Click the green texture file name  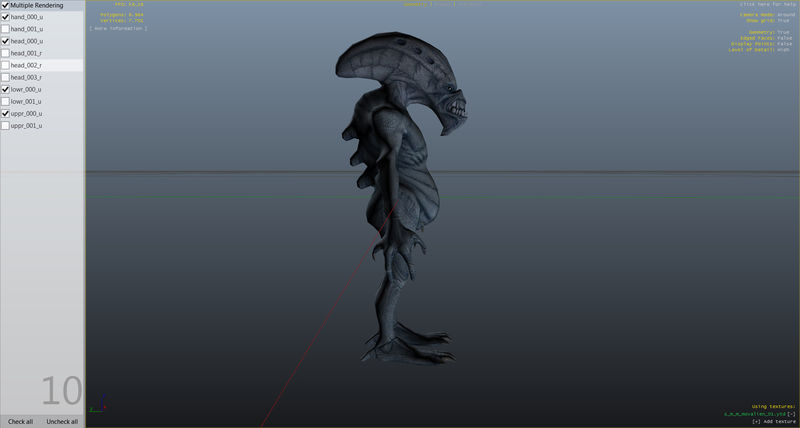[x=755, y=414]
